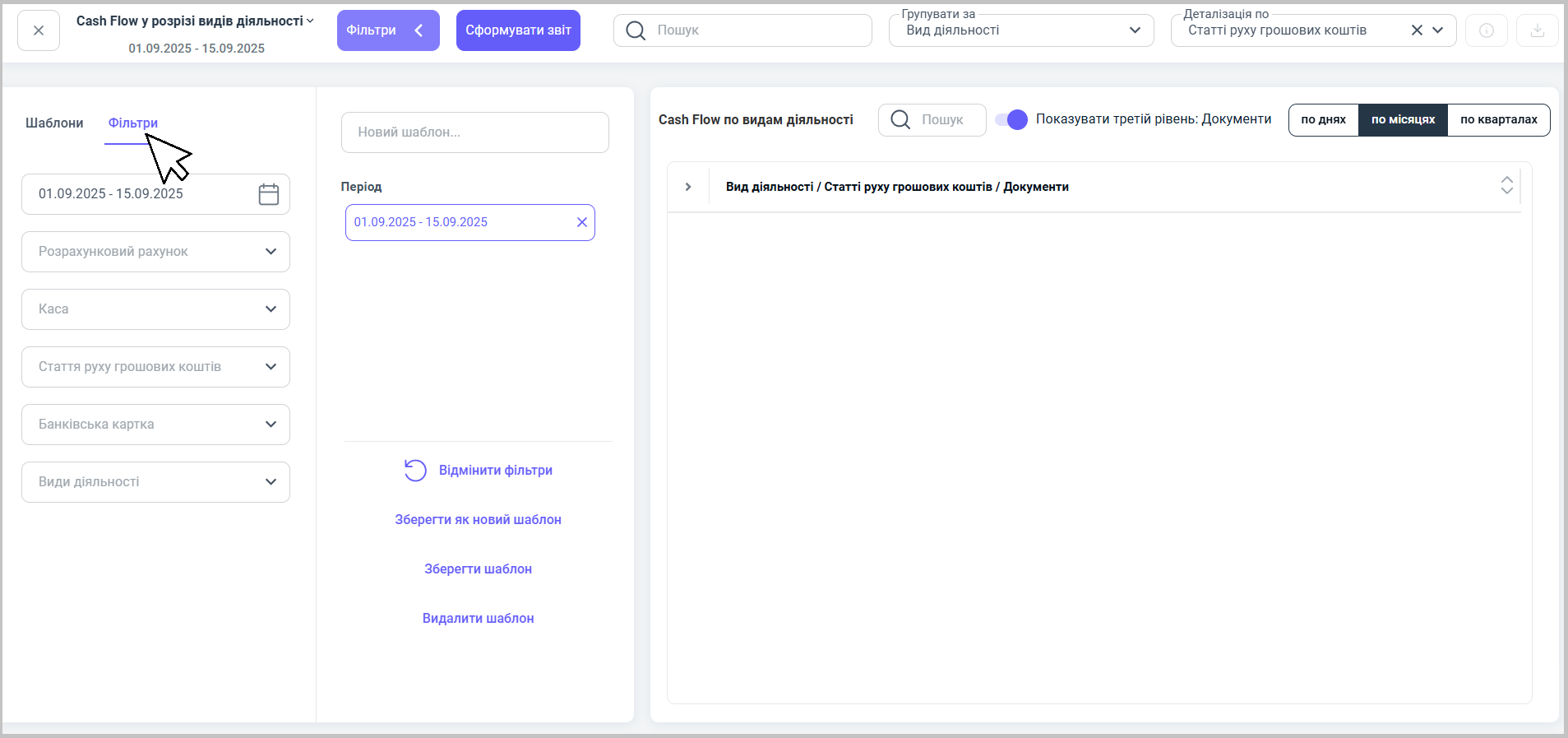1568x738 pixels.
Task: Expand the table header row chevron
Action: point(688,187)
